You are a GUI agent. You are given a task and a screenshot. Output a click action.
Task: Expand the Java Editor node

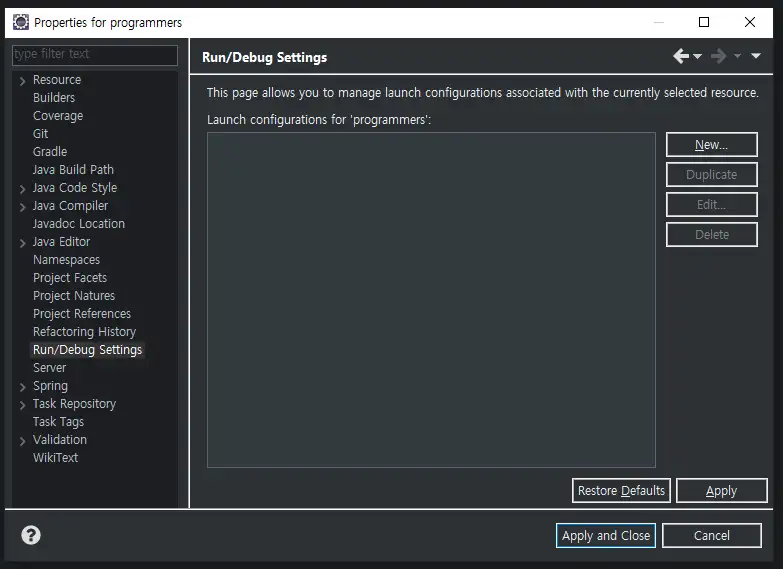22,243
